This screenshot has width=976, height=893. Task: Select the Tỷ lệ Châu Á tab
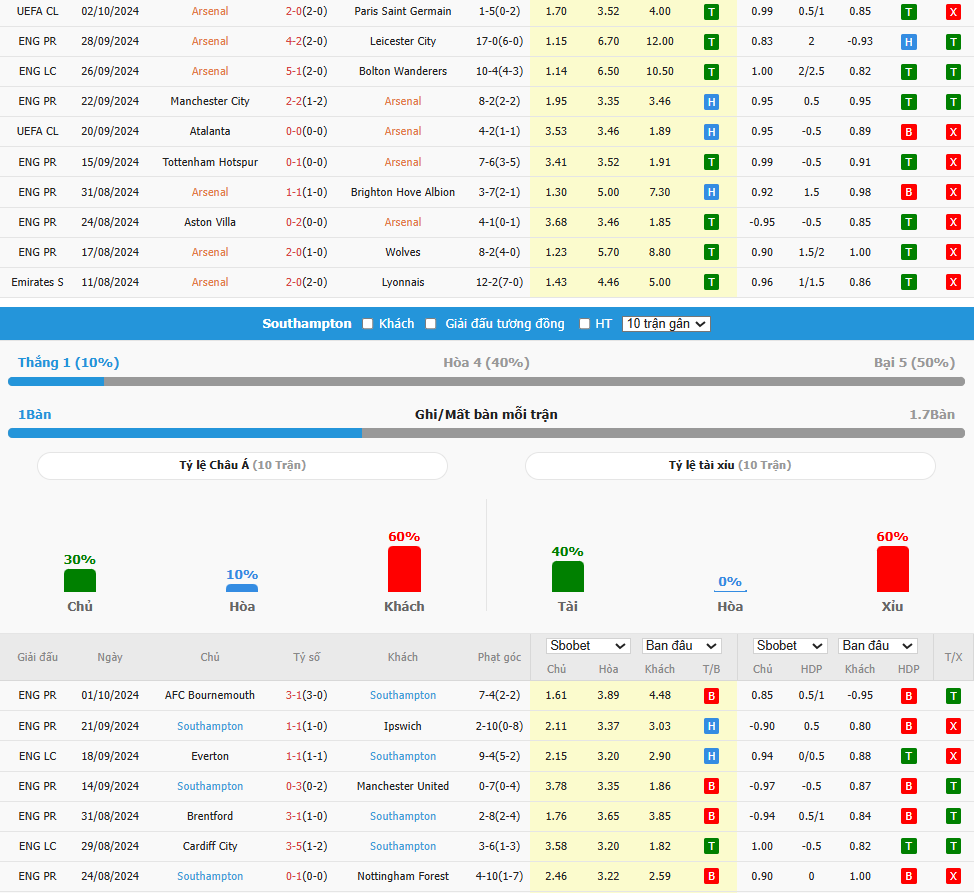pos(242,465)
